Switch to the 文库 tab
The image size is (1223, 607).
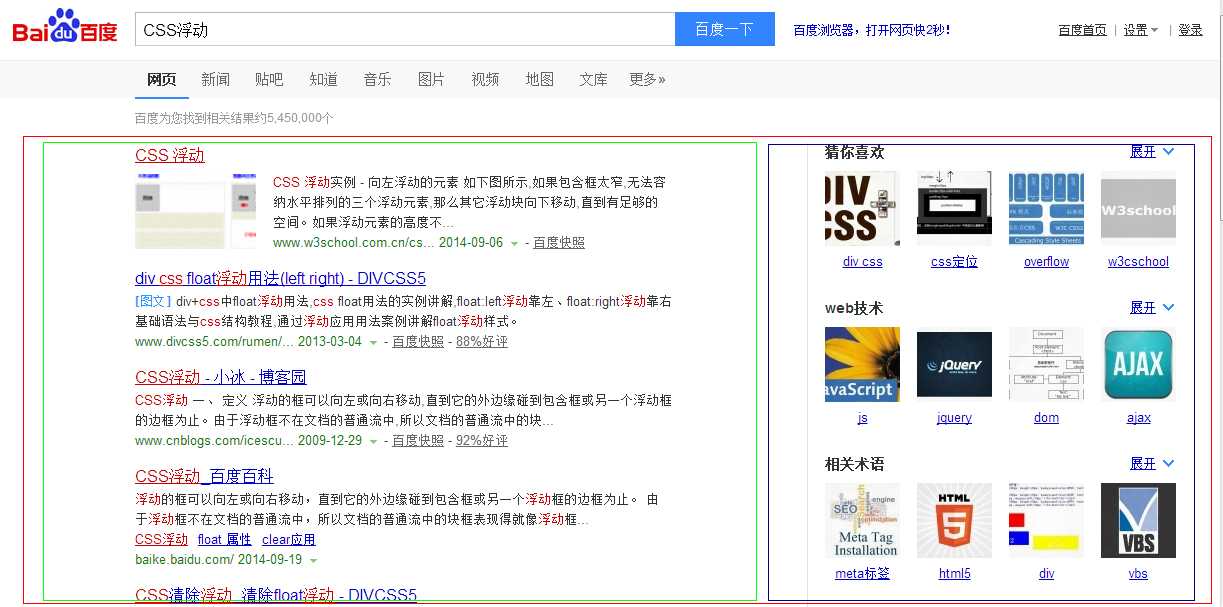(x=593, y=79)
